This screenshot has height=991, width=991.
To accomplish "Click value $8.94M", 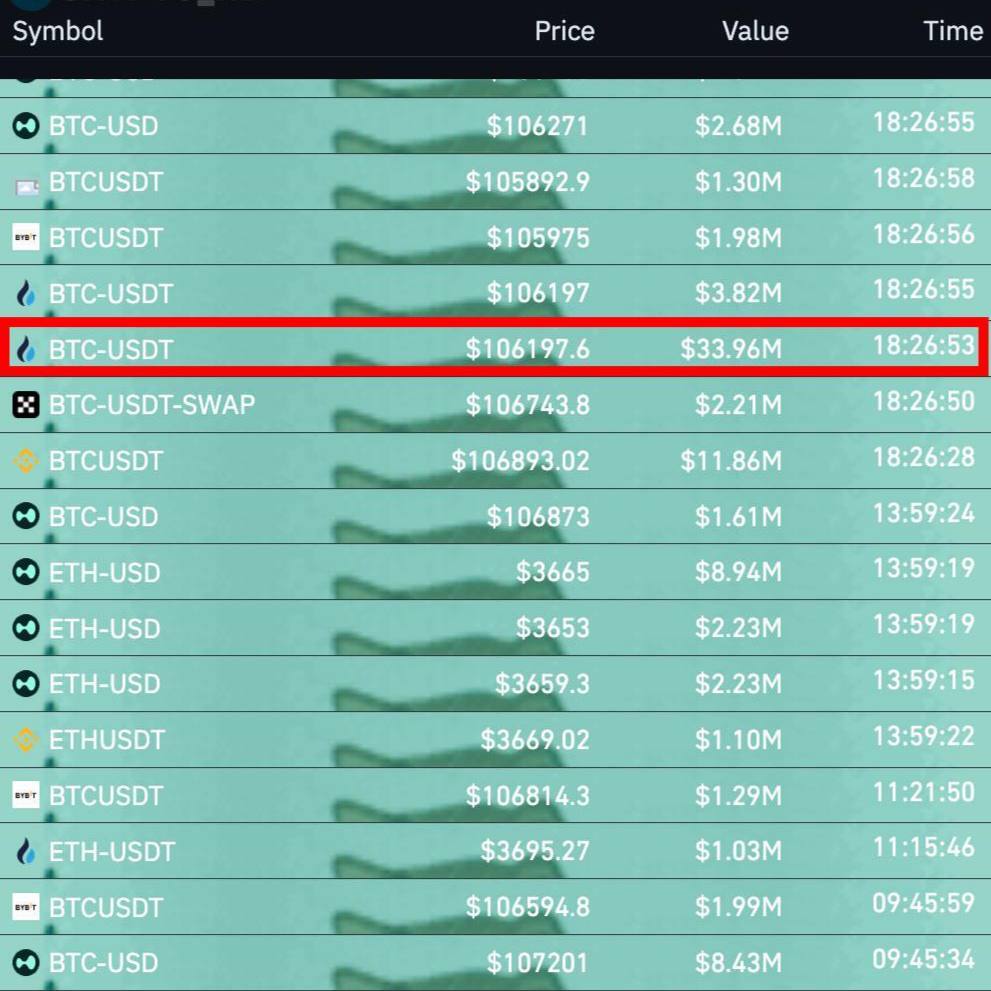I will [x=738, y=572].
